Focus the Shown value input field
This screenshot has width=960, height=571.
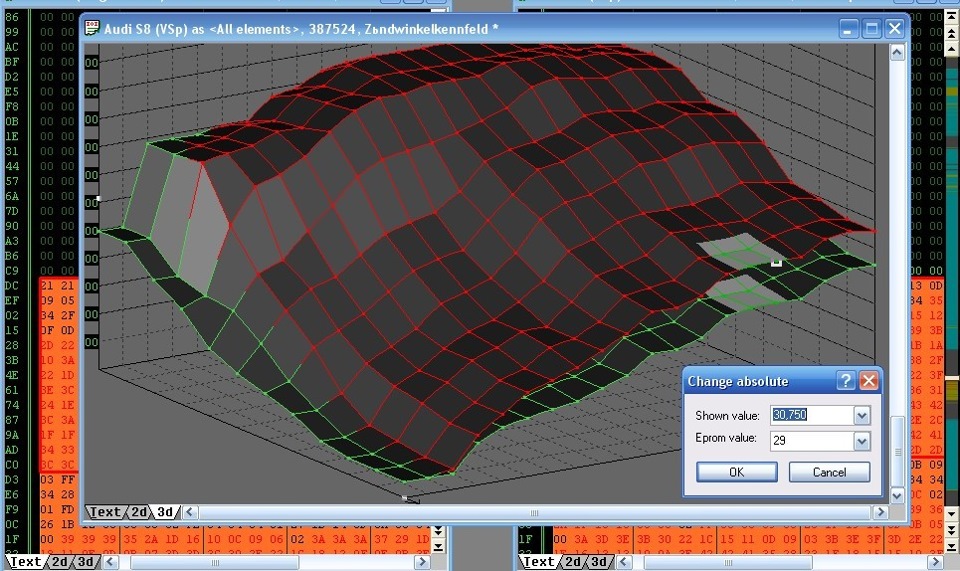point(812,415)
